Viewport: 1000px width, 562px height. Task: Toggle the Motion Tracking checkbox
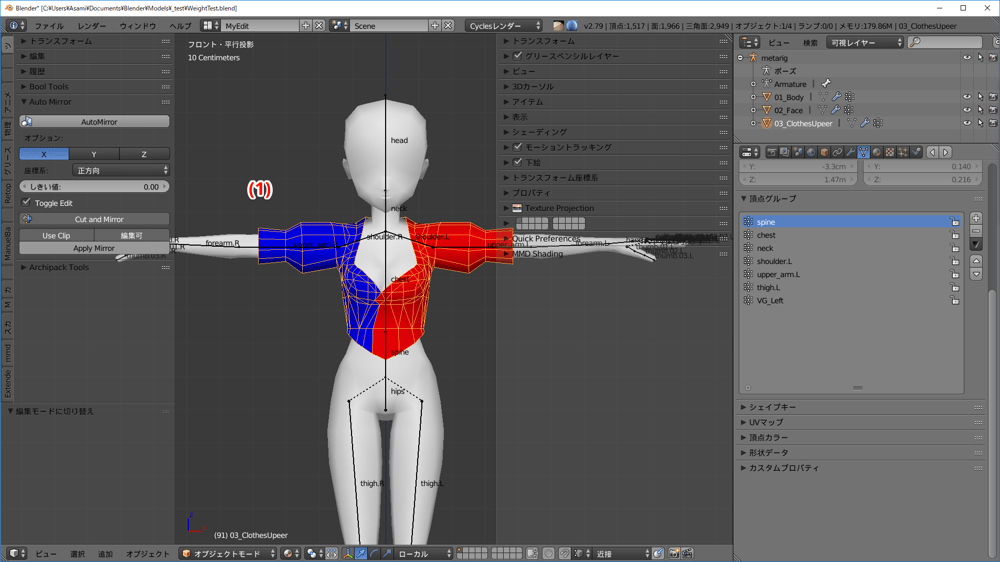point(518,147)
